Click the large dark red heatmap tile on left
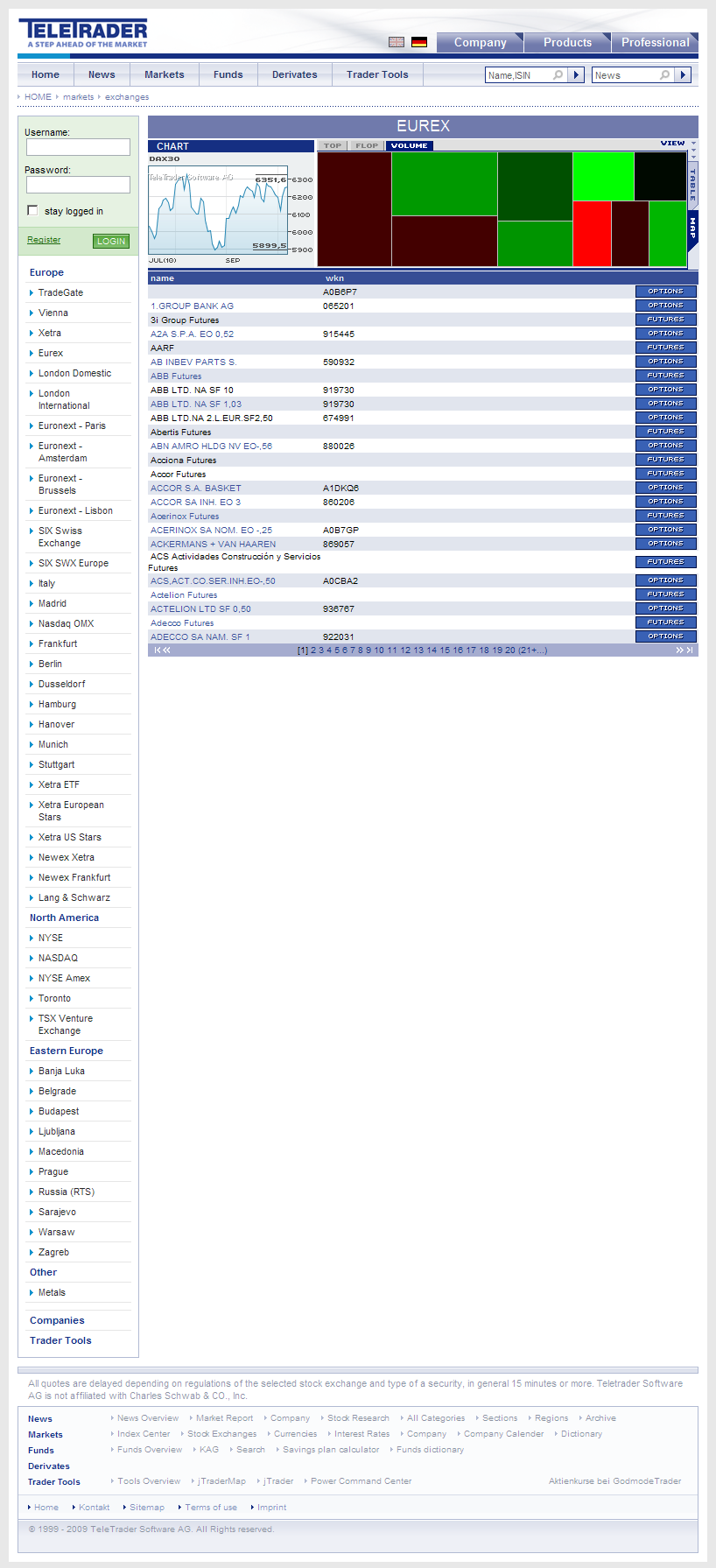The width and height of the screenshot is (716, 1568). (354, 209)
